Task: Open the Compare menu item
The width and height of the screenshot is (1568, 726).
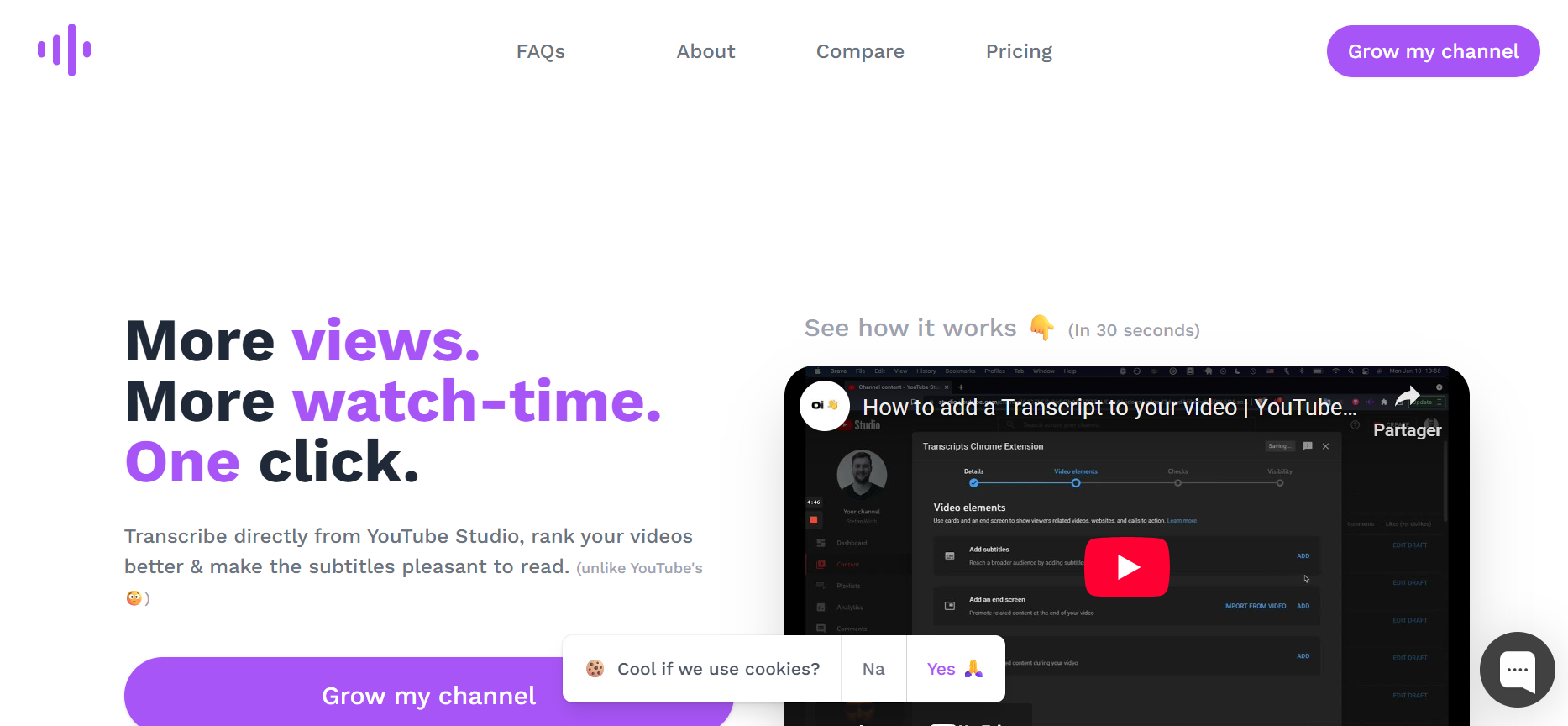Action: pos(860,51)
